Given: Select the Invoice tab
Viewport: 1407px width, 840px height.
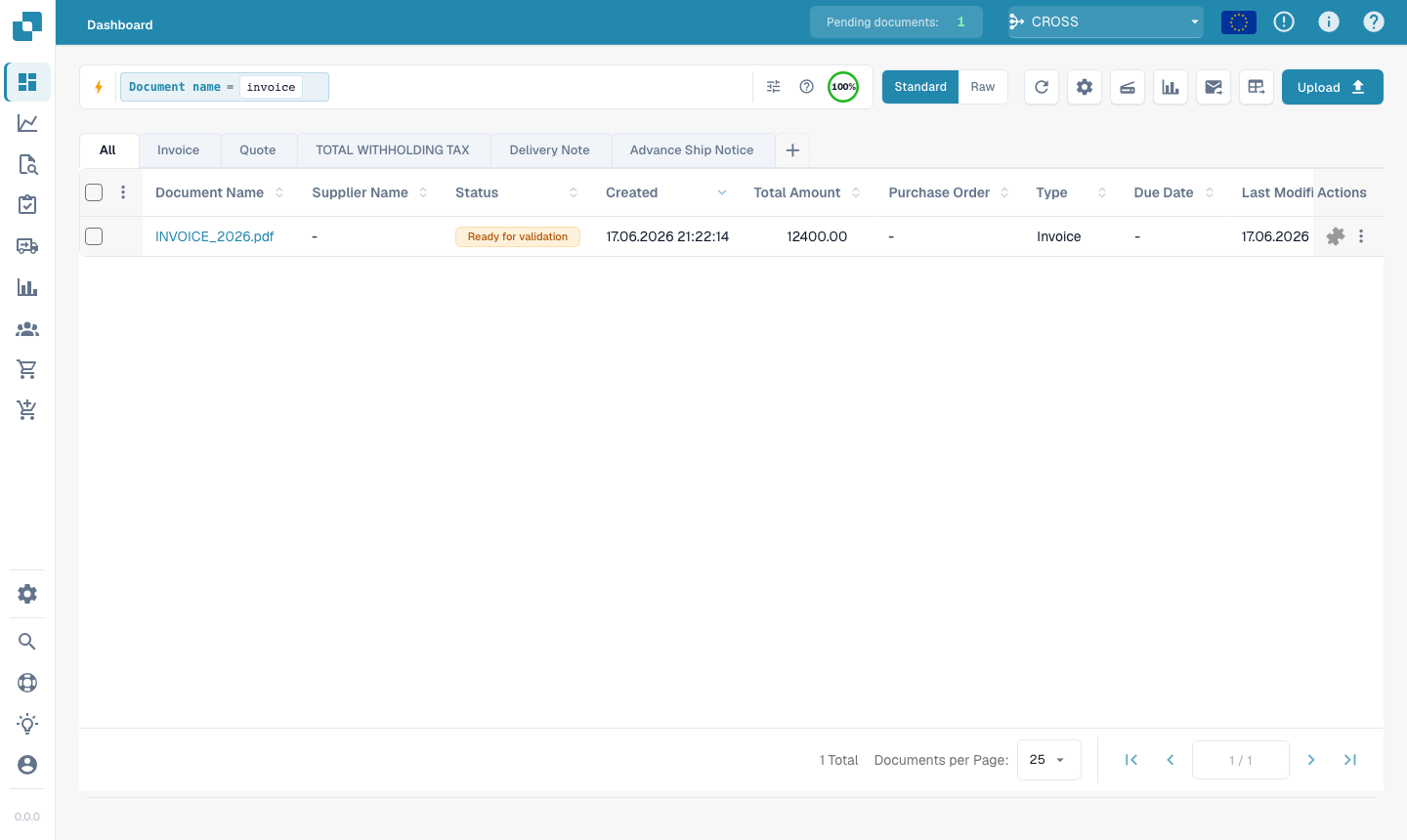Looking at the screenshot, I should point(178,150).
